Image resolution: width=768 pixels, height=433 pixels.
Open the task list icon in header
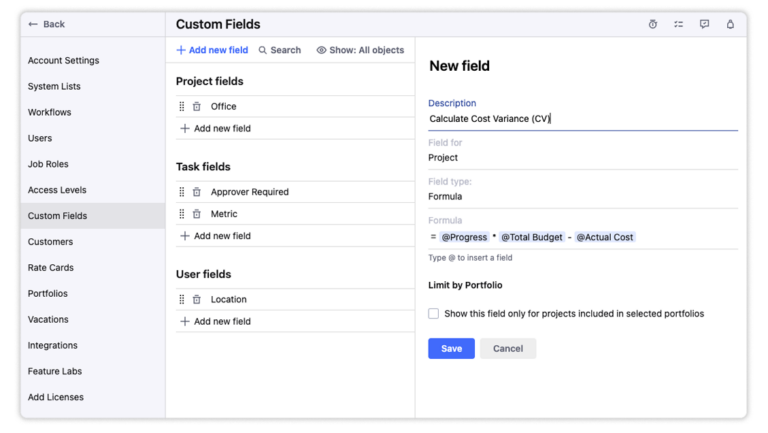click(678, 24)
